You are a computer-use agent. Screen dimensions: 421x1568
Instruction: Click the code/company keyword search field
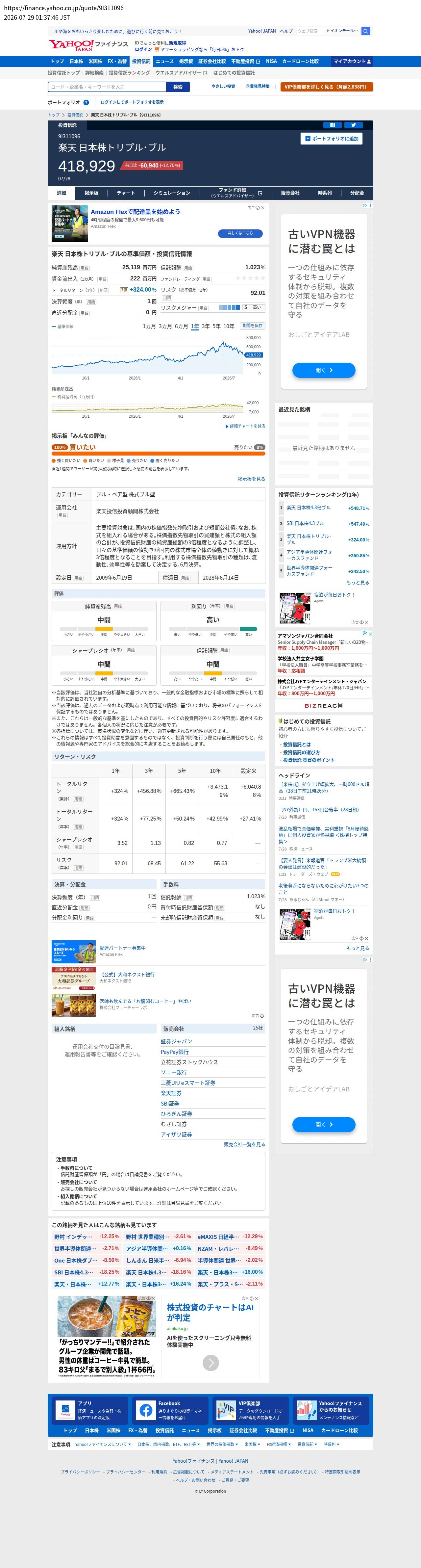(x=107, y=87)
